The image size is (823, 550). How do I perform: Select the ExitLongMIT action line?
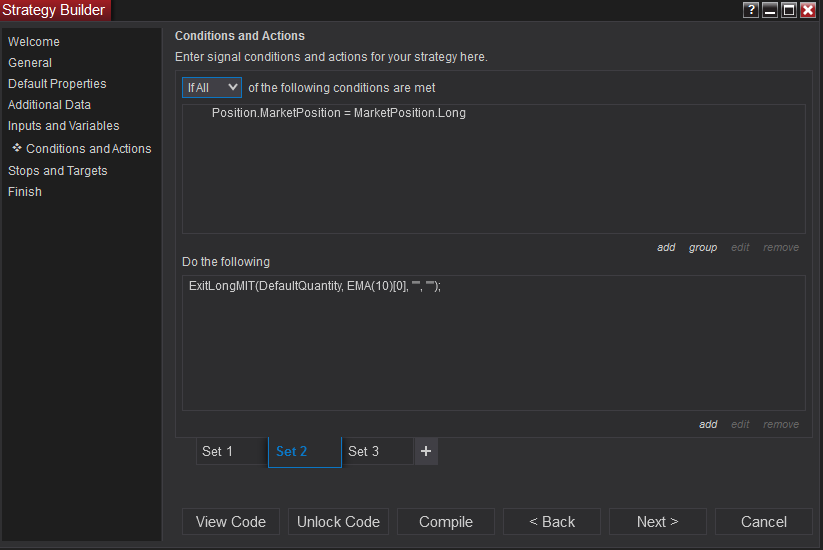click(x=314, y=286)
